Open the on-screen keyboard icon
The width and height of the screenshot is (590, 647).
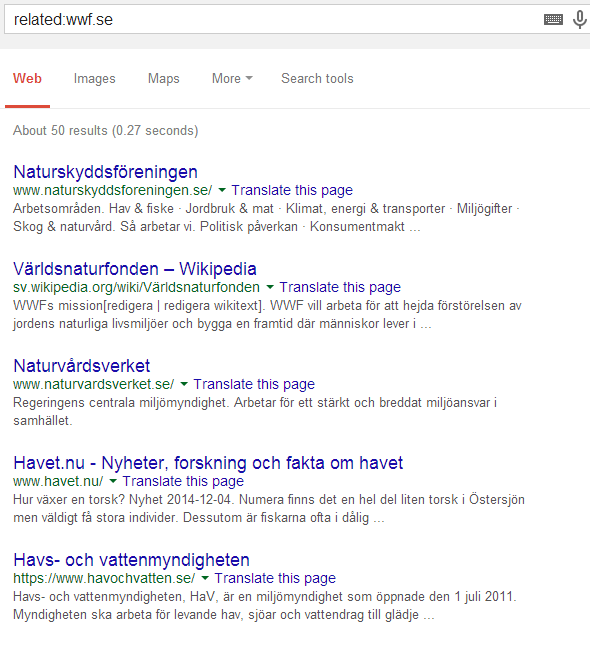pos(553,19)
